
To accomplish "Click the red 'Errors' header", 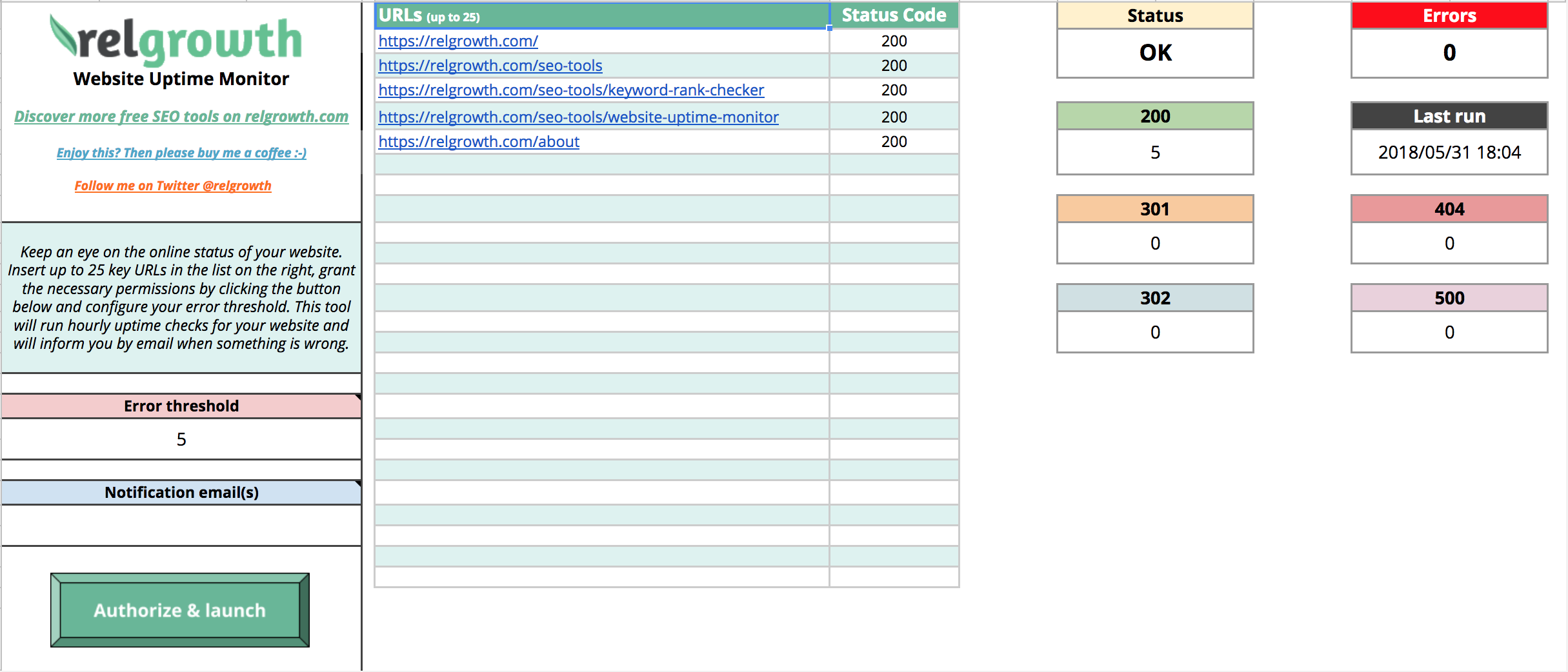I will (x=1449, y=15).
